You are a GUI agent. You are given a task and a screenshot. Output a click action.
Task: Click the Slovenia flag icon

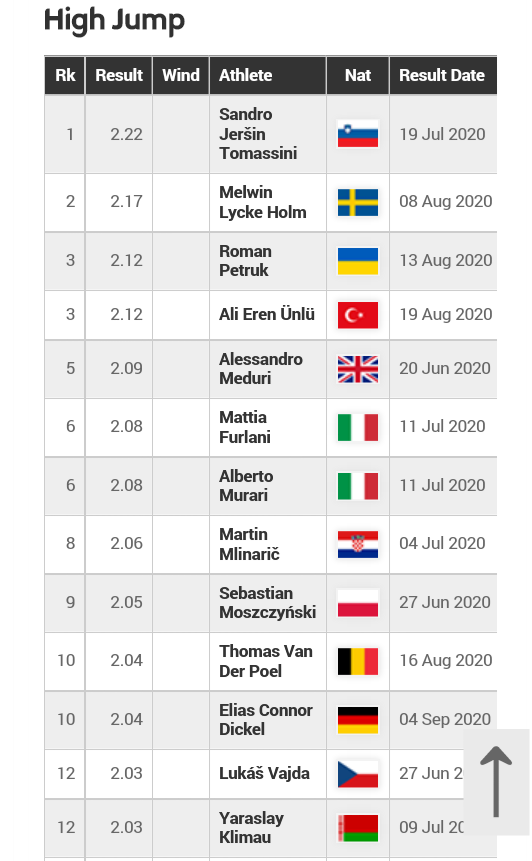(x=357, y=135)
